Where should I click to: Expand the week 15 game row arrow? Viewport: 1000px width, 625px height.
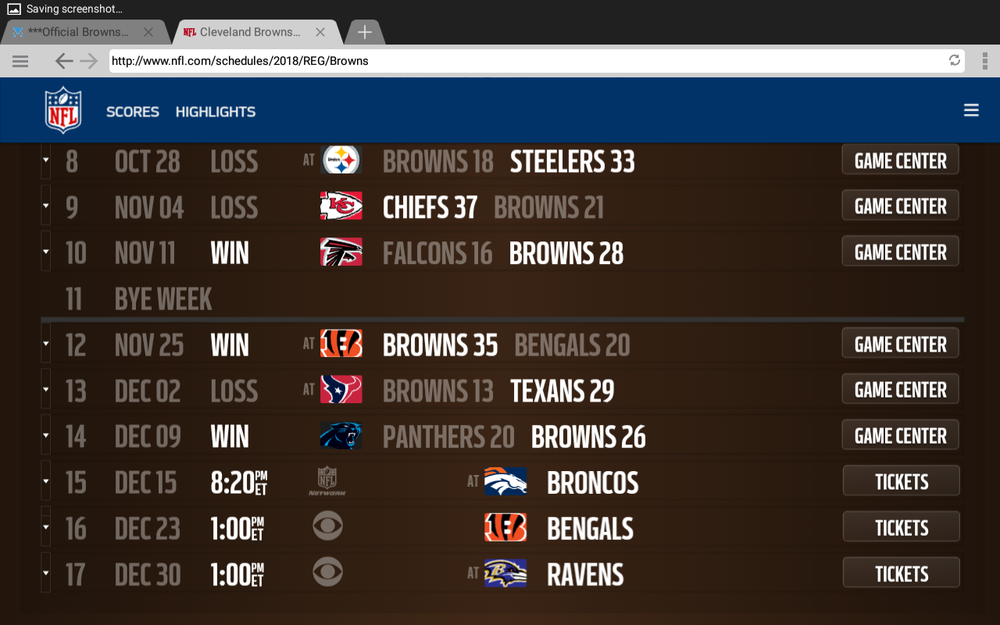[46, 481]
